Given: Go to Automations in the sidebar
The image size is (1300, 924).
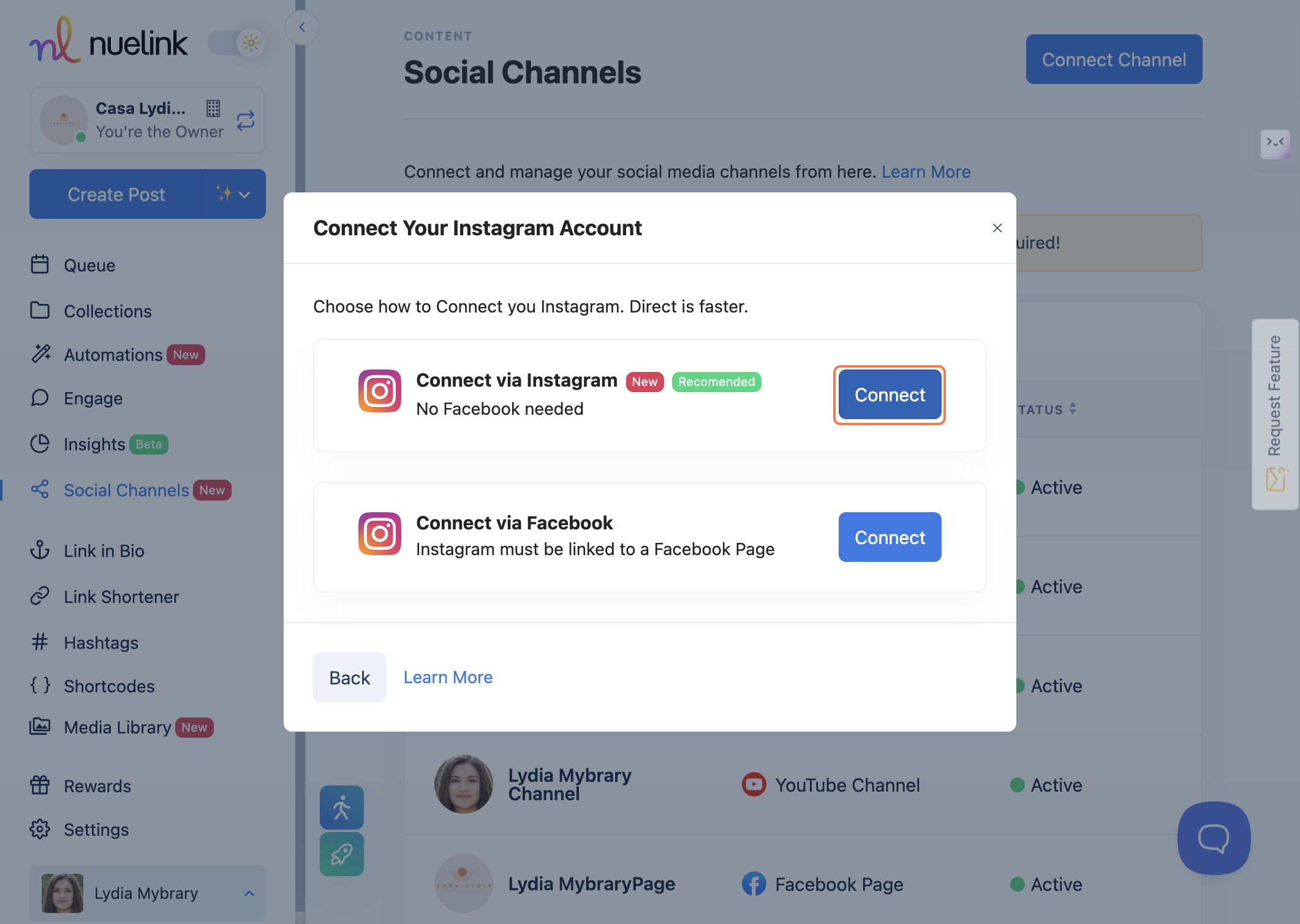Looking at the screenshot, I should click(113, 355).
